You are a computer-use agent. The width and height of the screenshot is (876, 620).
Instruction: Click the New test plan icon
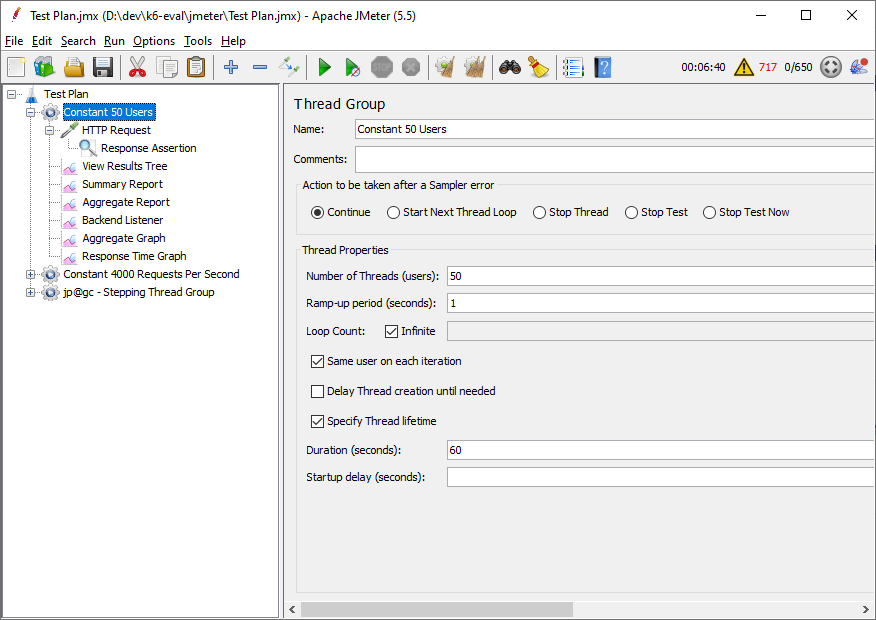click(16, 68)
